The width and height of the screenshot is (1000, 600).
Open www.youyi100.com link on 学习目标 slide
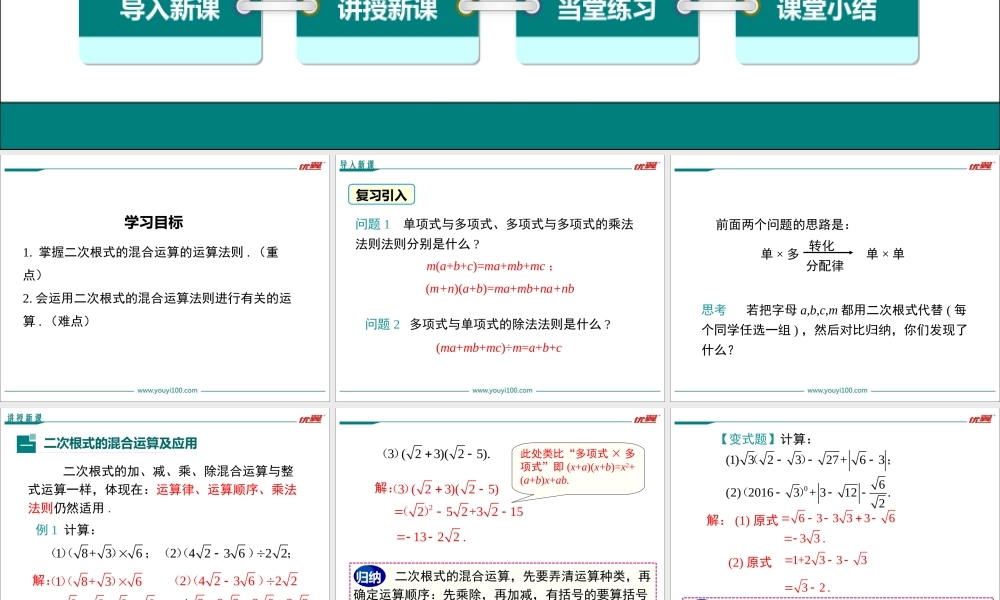tap(166, 391)
